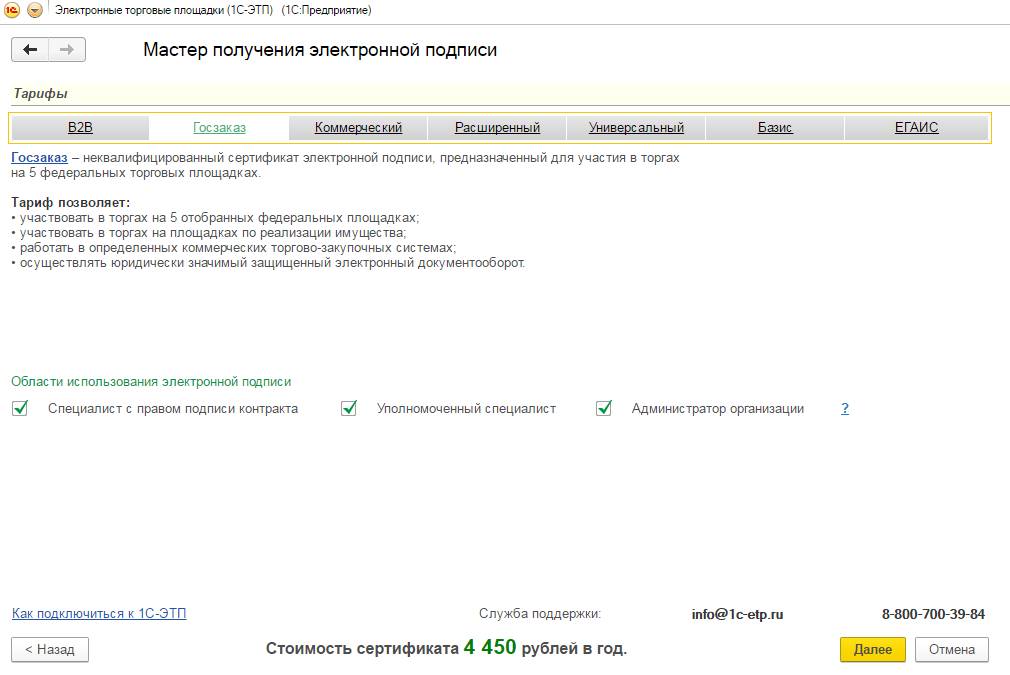The height and width of the screenshot is (675, 1010).
Task: Click the Области использования электронной подписи heading
Action: [151, 381]
